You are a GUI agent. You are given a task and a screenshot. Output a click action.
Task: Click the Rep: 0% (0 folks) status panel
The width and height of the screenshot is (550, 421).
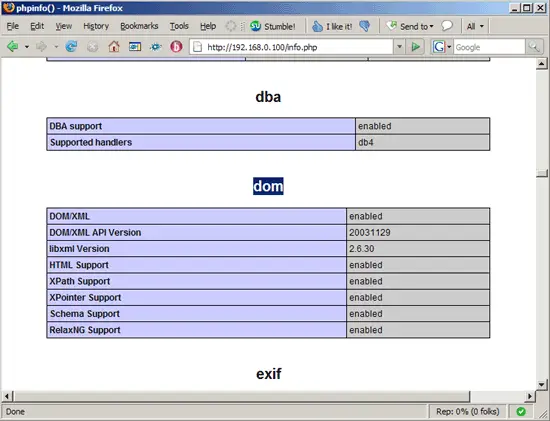468,411
